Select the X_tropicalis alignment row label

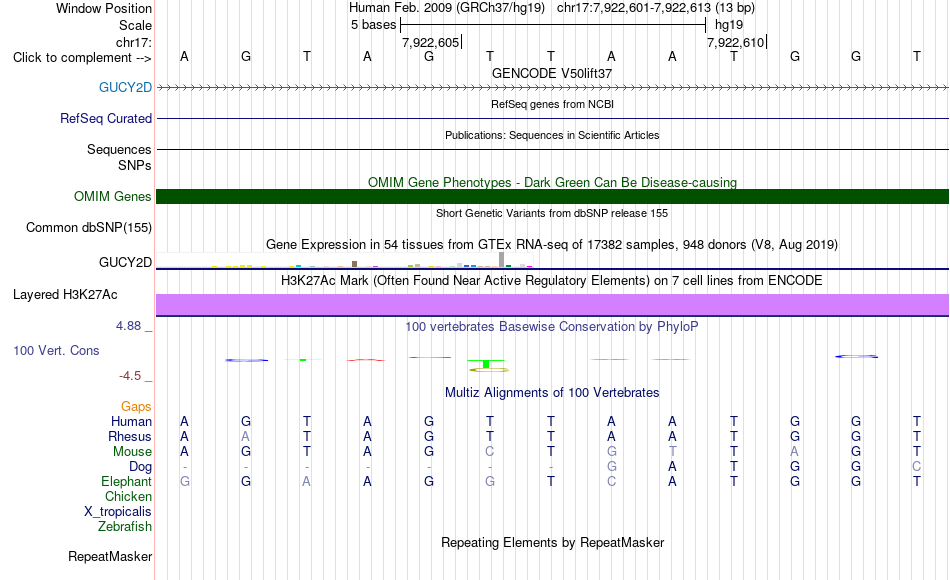118,512
